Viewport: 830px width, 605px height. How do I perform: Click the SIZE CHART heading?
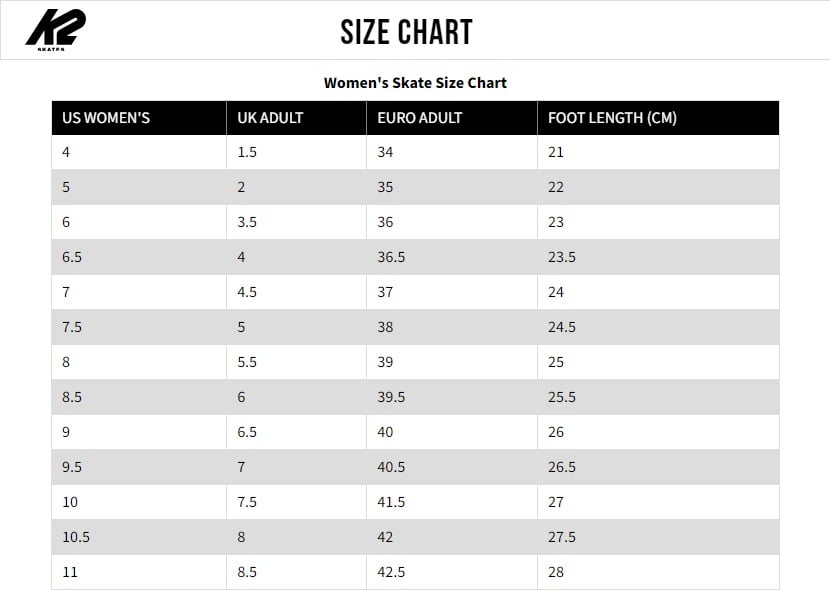405,32
